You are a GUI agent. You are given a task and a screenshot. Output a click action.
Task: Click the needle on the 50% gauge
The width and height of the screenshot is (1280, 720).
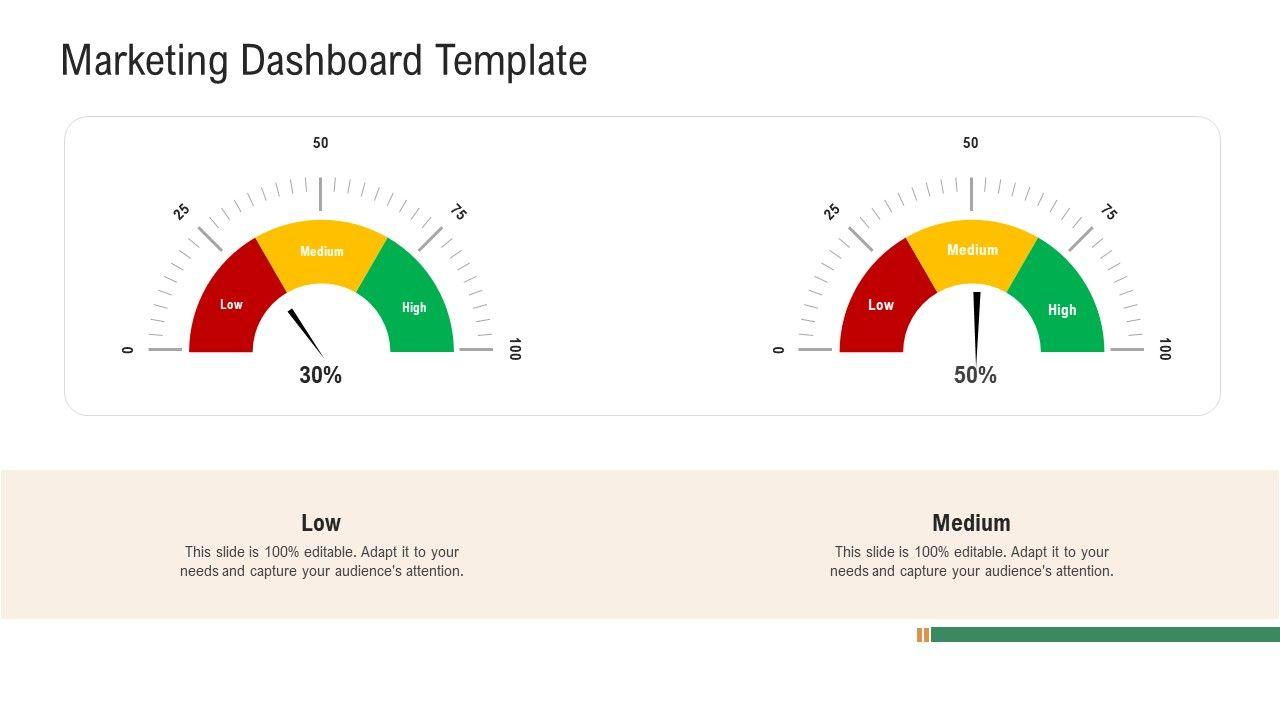[x=977, y=325]
